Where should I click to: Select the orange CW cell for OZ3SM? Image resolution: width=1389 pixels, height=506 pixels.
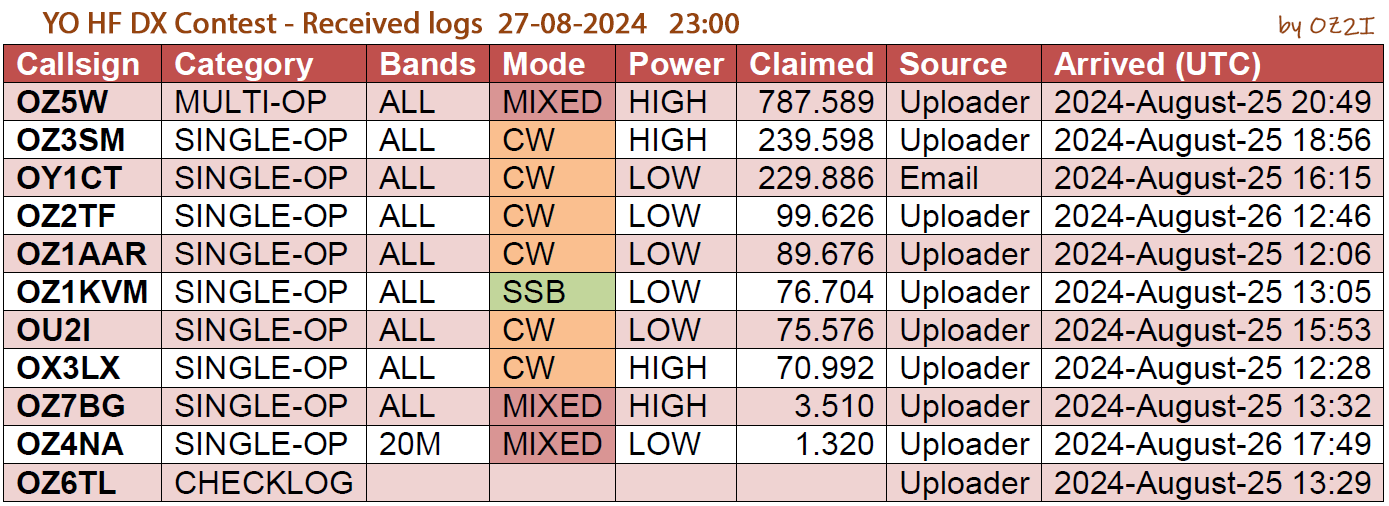tap(552, 140)
